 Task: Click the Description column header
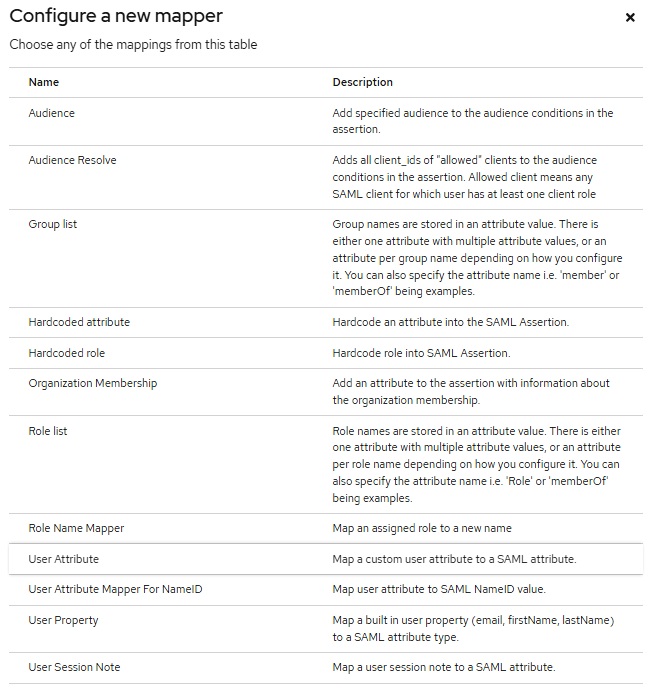tap(363, 82)
